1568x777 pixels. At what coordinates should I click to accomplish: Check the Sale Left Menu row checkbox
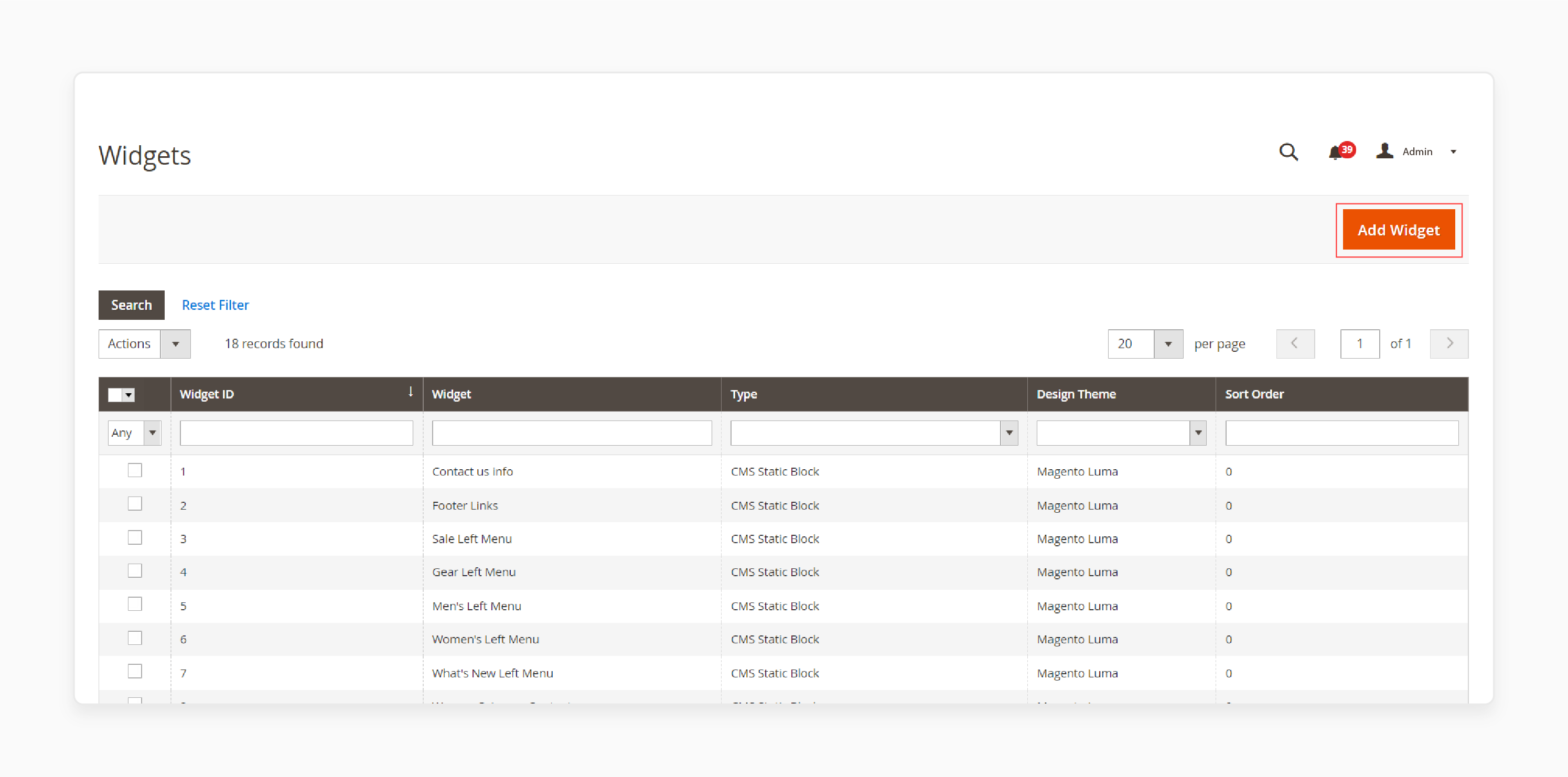point(135,537)
